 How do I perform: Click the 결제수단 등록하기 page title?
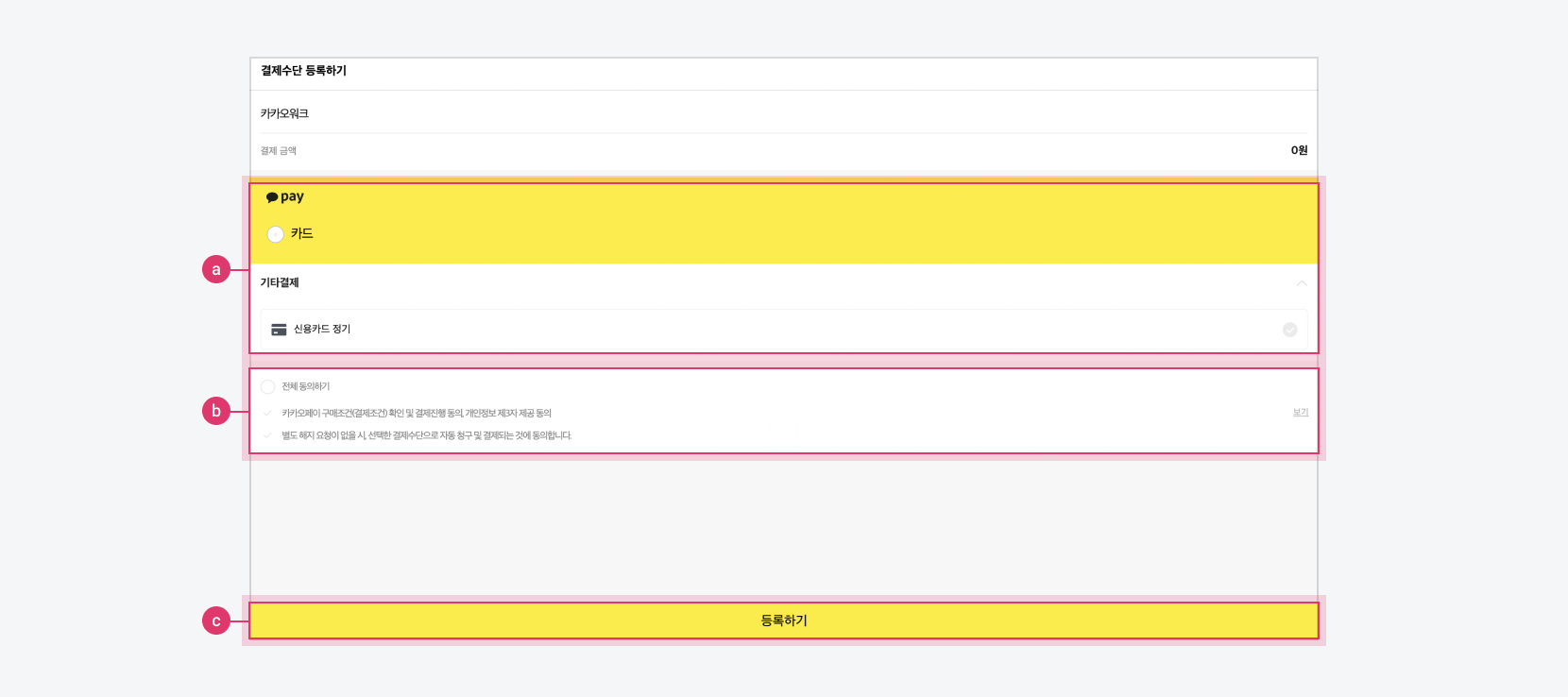pyautogui.click(x=303, y=71)
